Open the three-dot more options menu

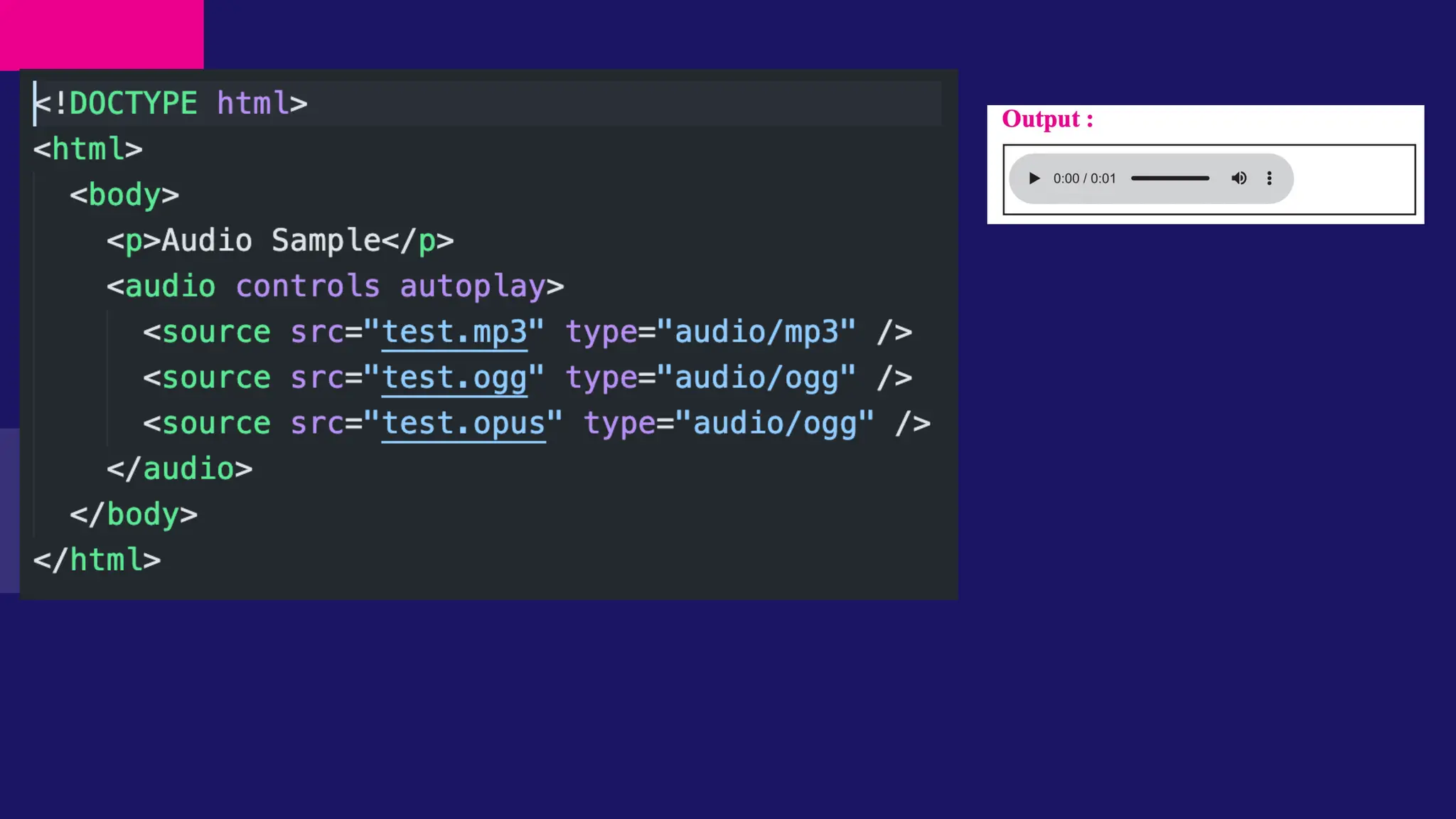1269,178
